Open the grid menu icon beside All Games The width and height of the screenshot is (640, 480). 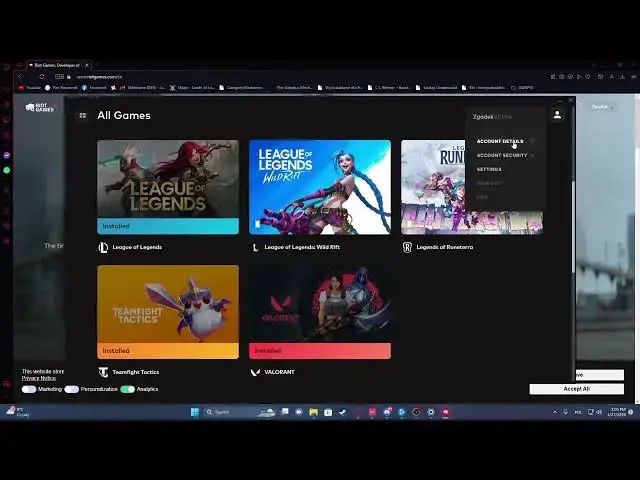click(x=83, y=115)
